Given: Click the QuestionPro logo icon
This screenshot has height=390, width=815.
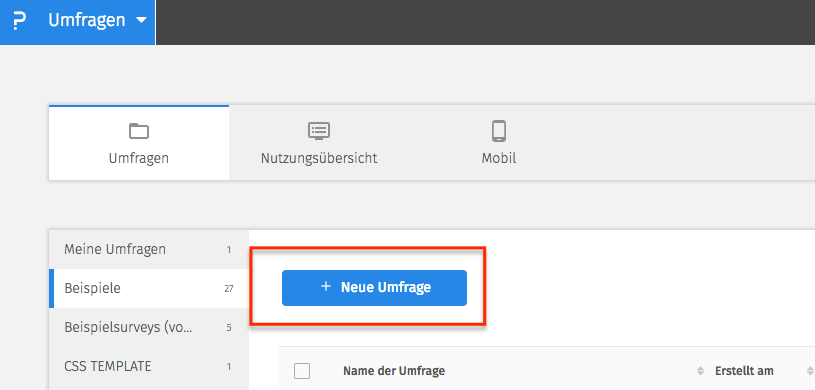Looking at the screenshot, I should [x=19, y=21].
